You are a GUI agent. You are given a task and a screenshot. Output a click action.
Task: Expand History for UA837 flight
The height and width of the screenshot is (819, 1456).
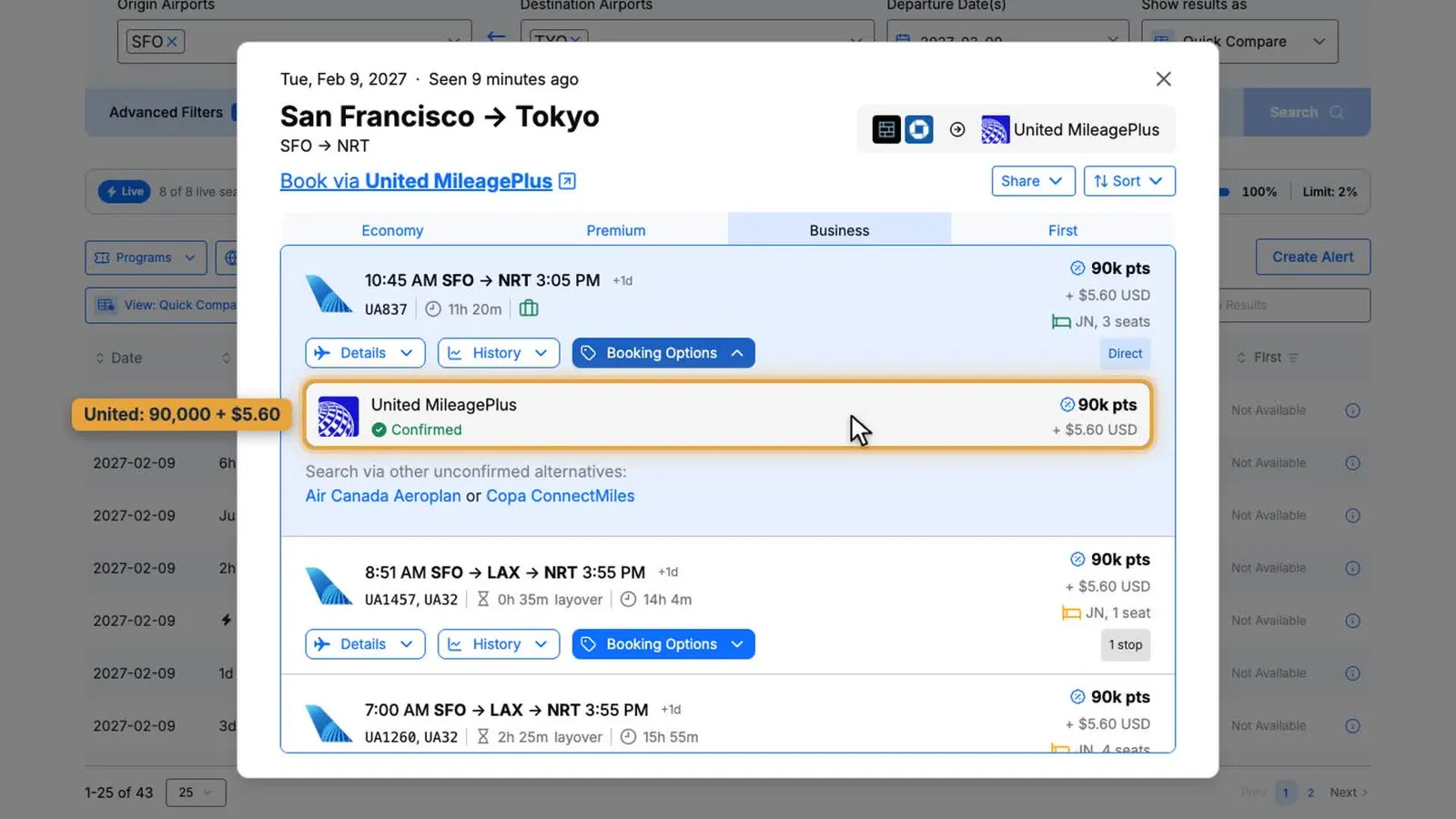(x=499, y=353)
